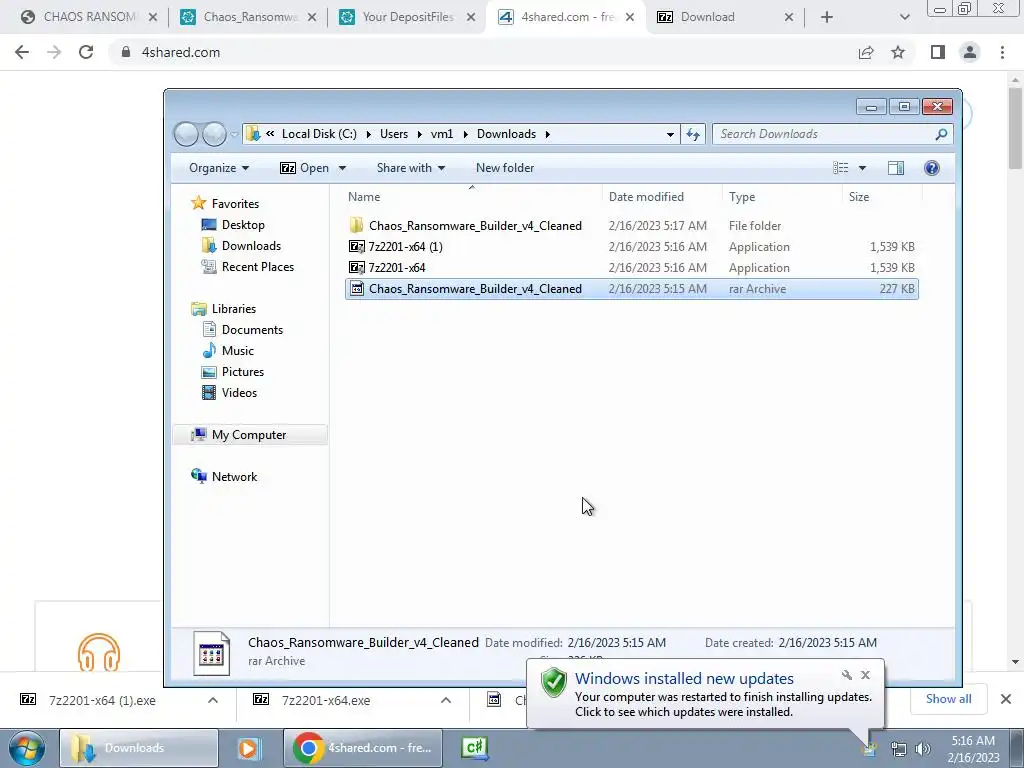Open the Windows Start orb
This screenshot has width=1024, height=768.
(27, 748)
